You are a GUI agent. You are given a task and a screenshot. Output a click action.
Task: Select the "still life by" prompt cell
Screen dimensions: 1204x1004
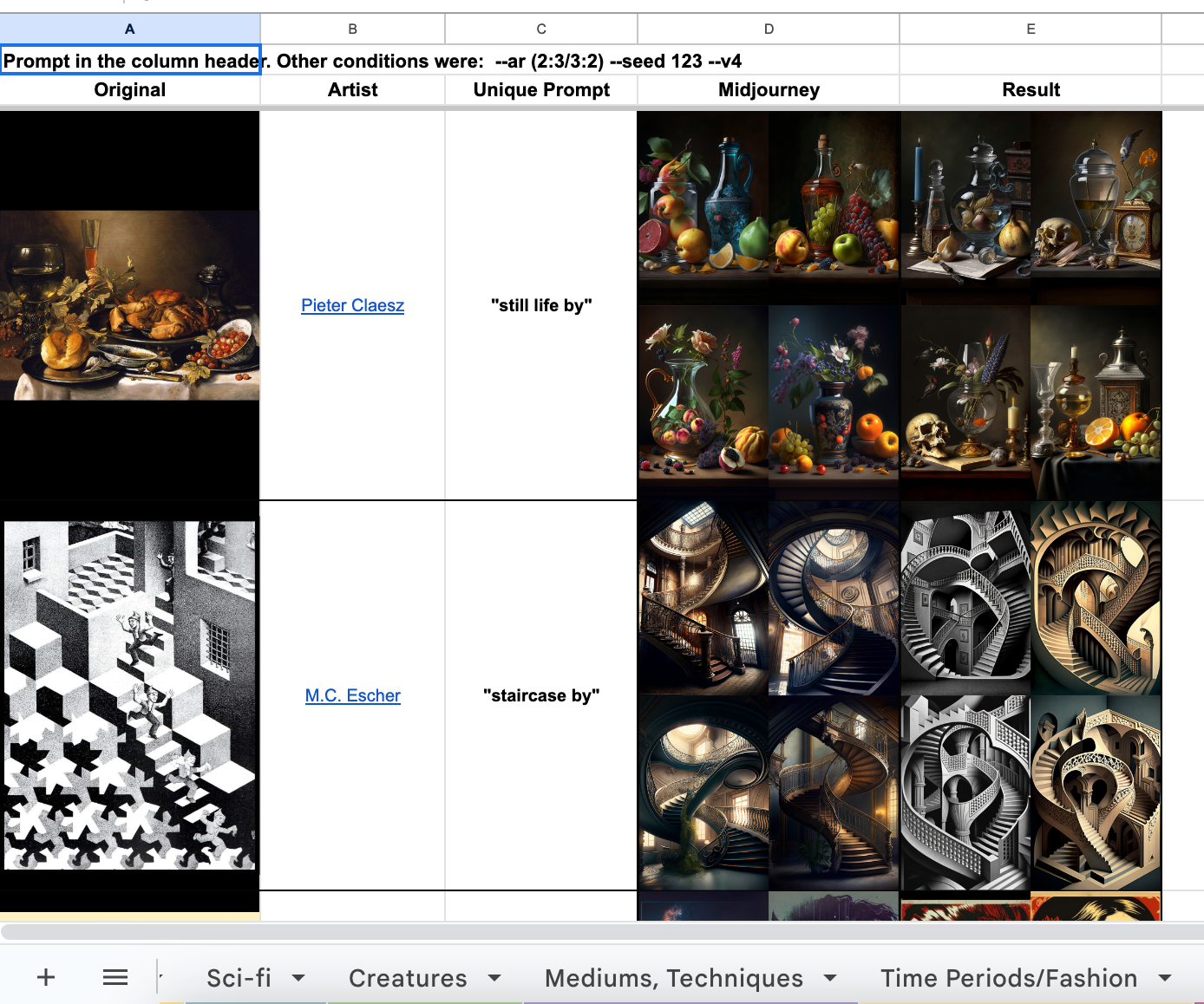click(541, 305)
